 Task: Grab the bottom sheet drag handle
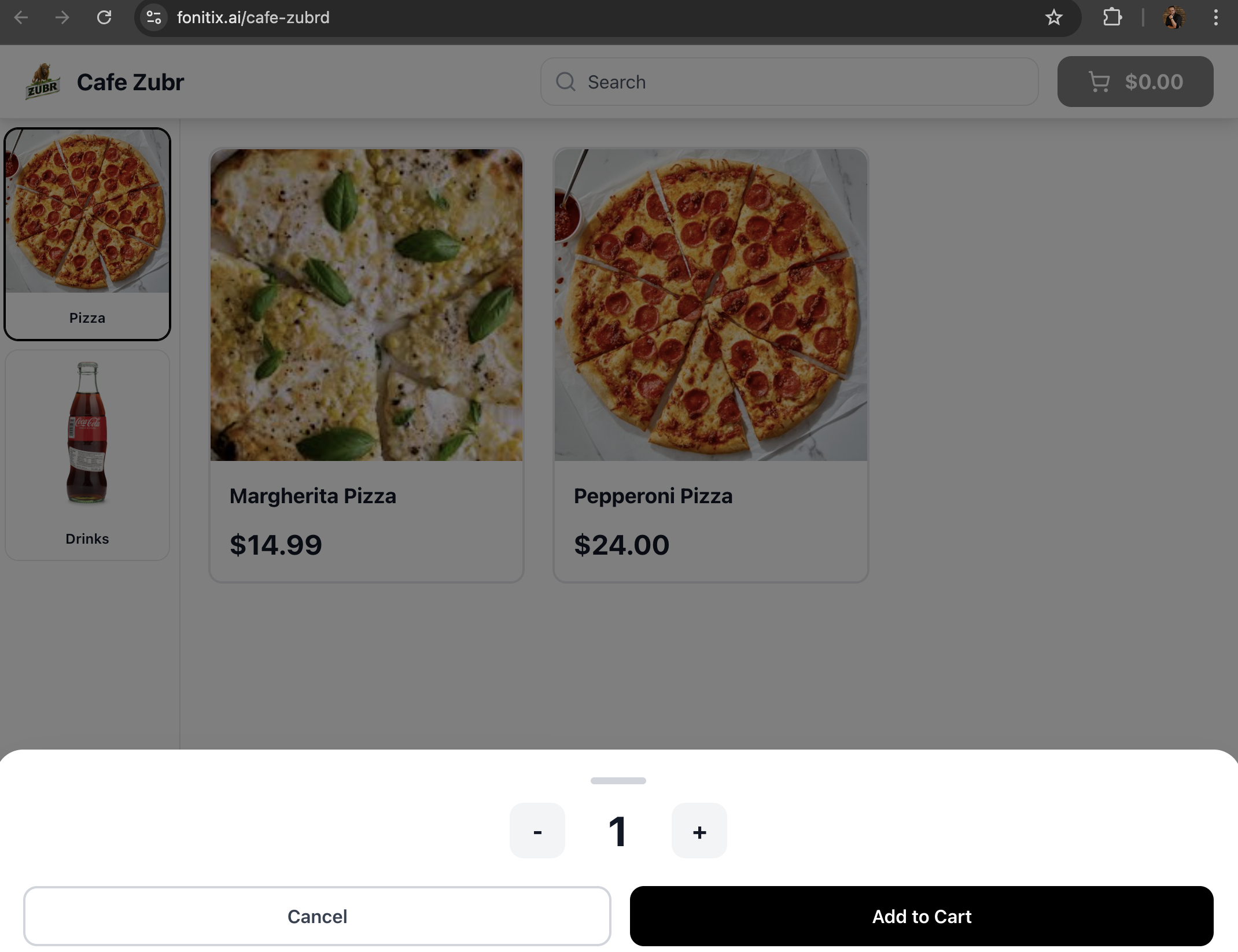[x=618, y=781]
